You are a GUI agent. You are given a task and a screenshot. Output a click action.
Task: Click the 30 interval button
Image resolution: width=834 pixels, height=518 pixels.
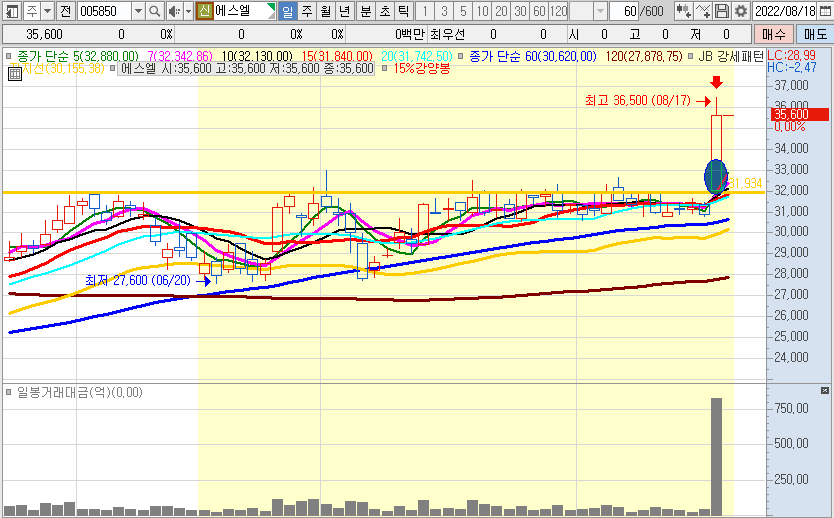click(520, 11)
